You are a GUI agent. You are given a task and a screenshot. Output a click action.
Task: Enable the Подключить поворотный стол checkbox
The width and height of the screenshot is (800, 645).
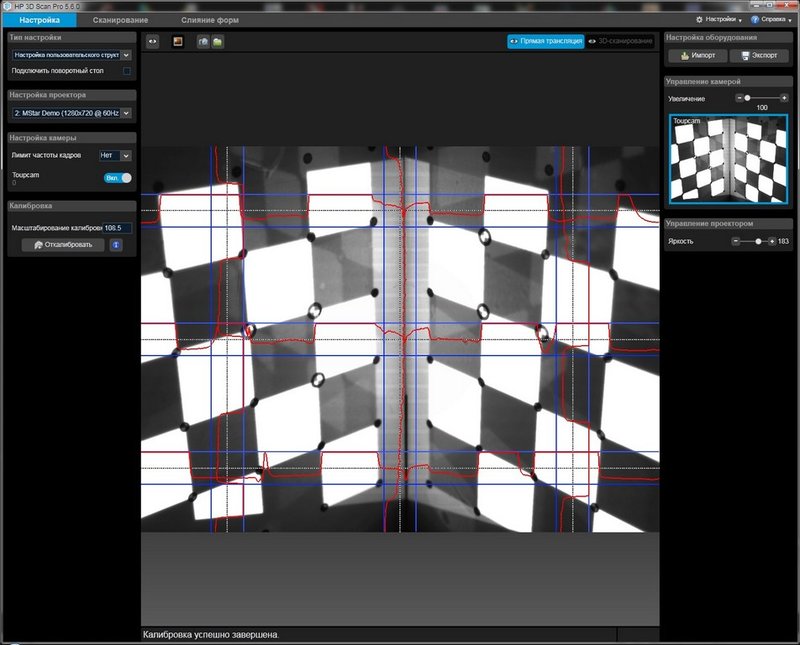click(127, 71)
